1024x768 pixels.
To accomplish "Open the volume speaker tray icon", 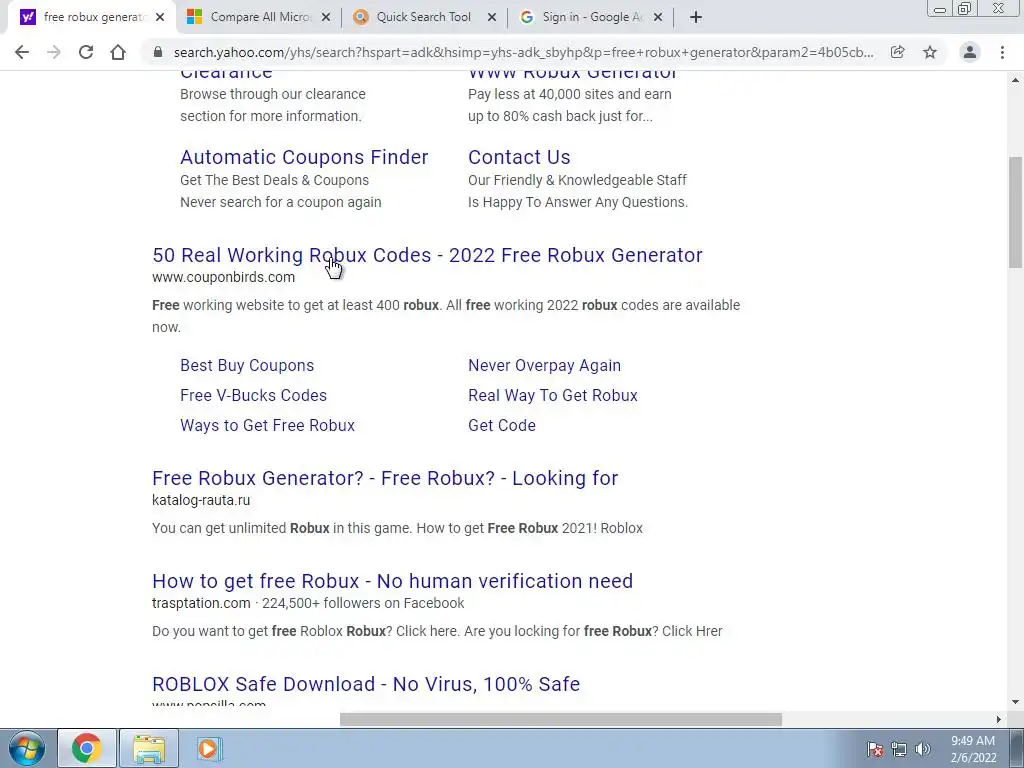I will pyautogui.click(x=923, y=749).
